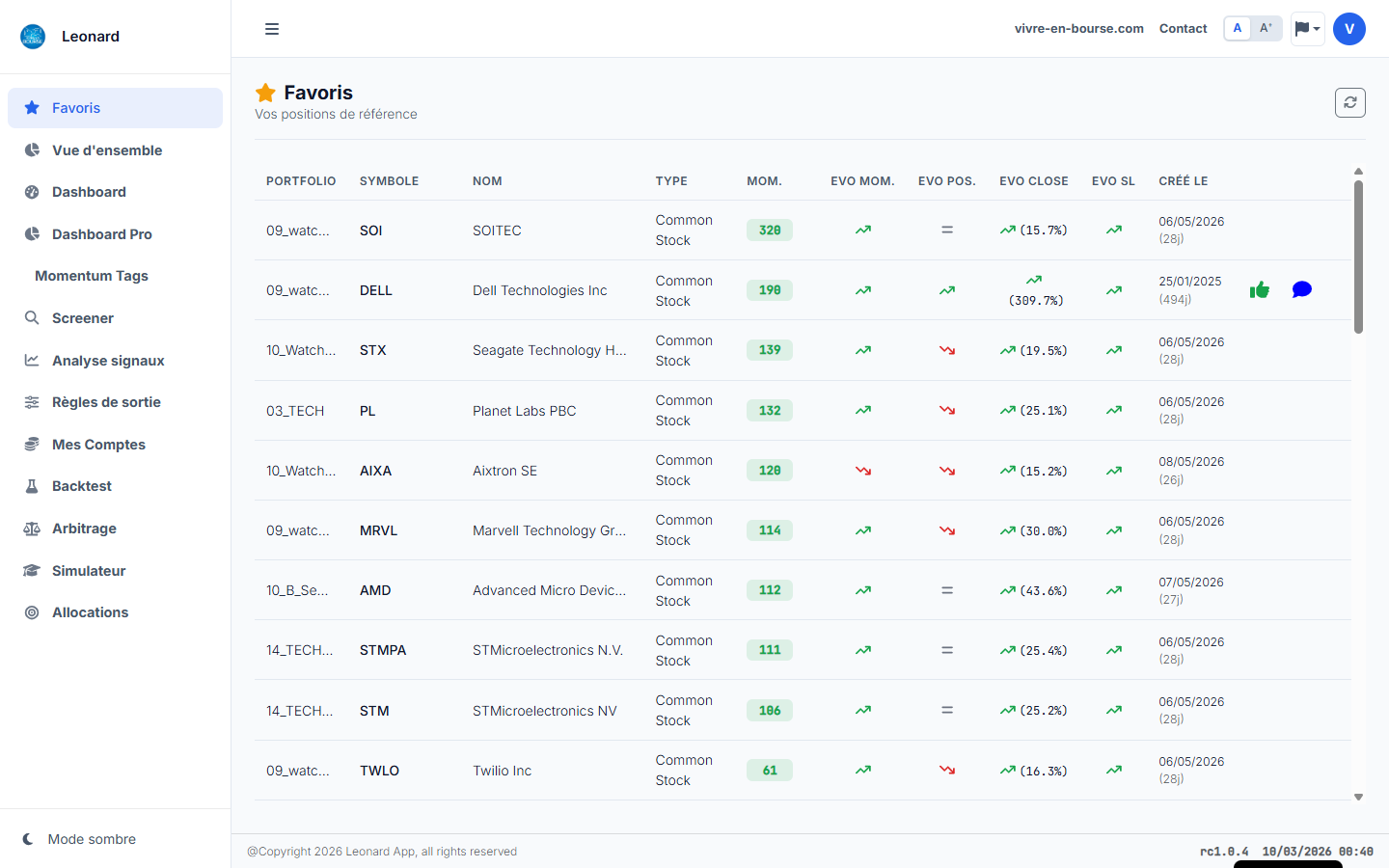Click the SOI symbol cell
This screenshot has width=1389, height=868.
[371, 231]
